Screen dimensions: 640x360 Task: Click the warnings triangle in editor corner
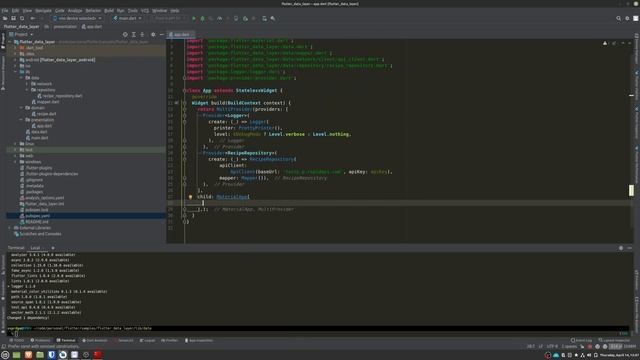coord(605,43)
